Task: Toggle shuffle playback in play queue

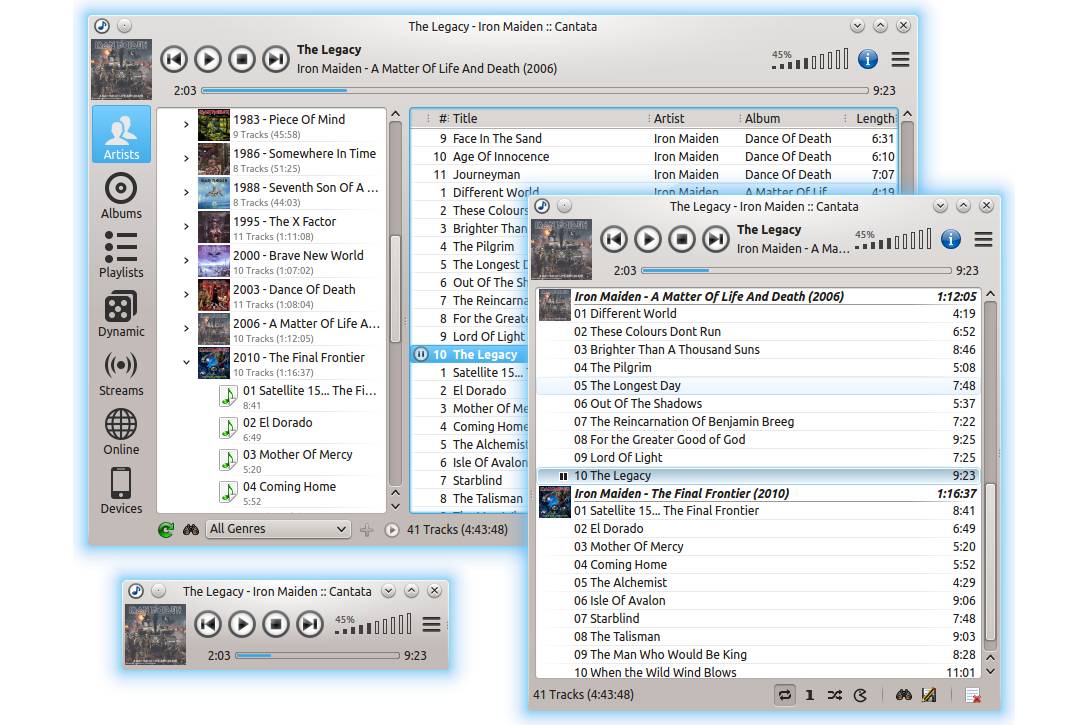Action: pos(834,695)
